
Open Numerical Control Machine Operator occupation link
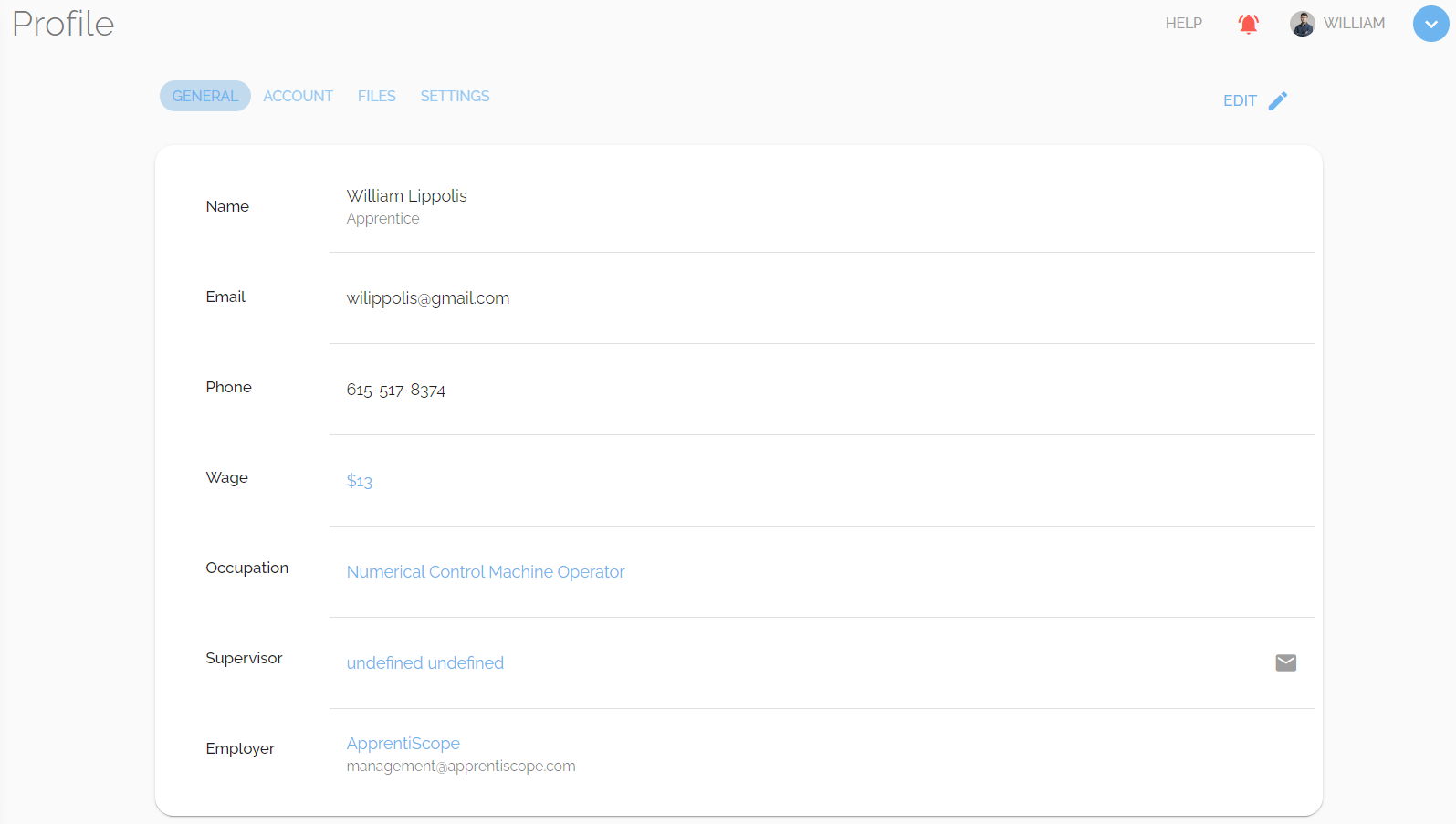tap(486, 572)
